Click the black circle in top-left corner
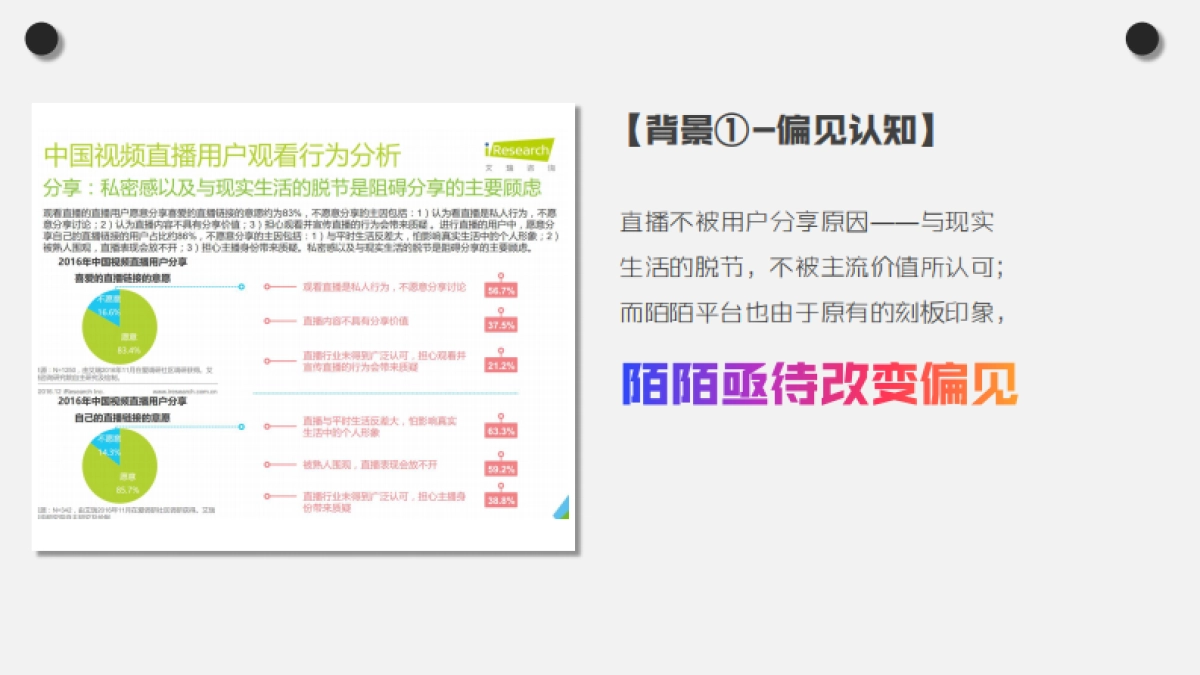The width and height of the screenshot is (1200, 675). 41,38
